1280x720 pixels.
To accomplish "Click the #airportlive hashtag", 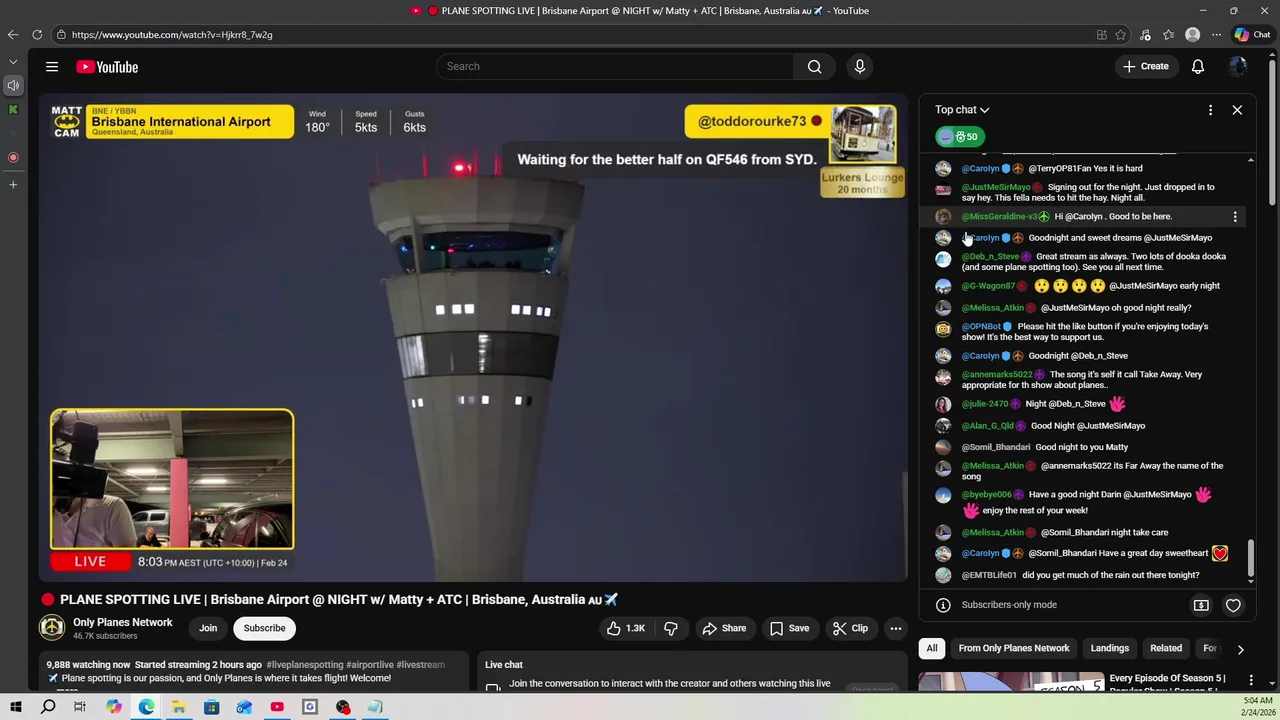I will [x=369, y=665].
